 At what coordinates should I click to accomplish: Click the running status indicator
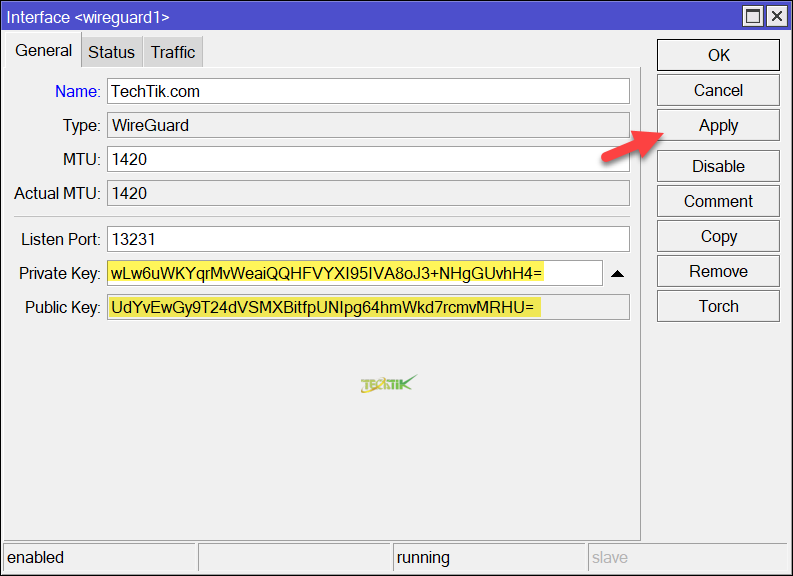pos(489,557)
